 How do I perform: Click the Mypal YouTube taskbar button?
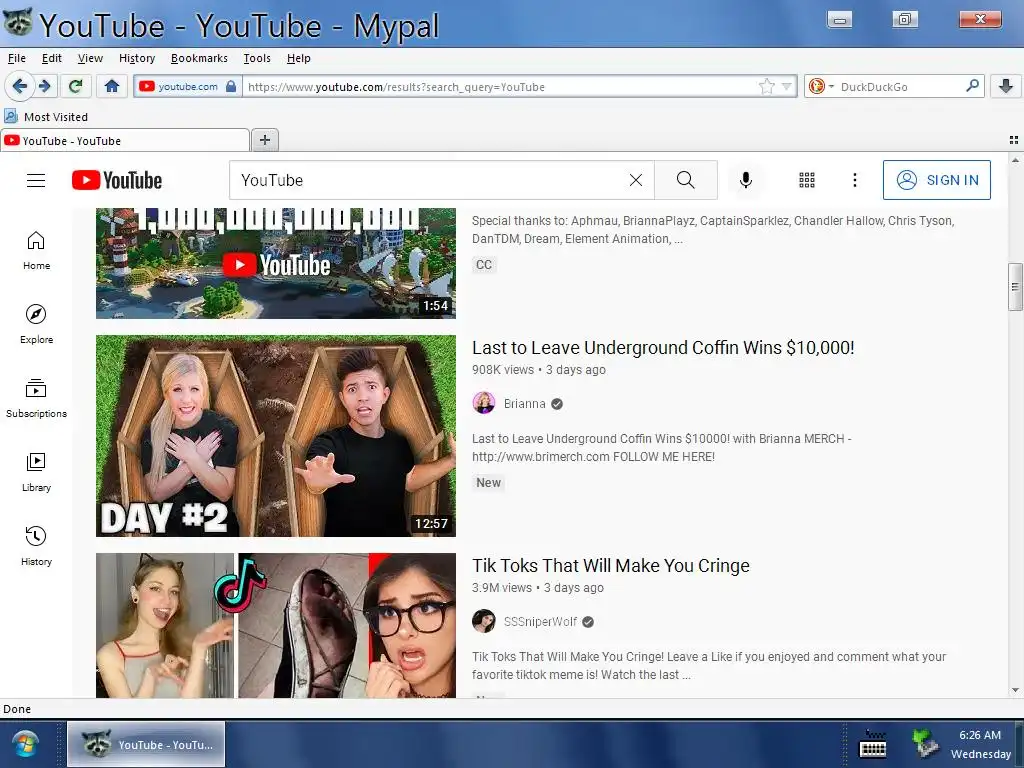[x=146, y=744]
